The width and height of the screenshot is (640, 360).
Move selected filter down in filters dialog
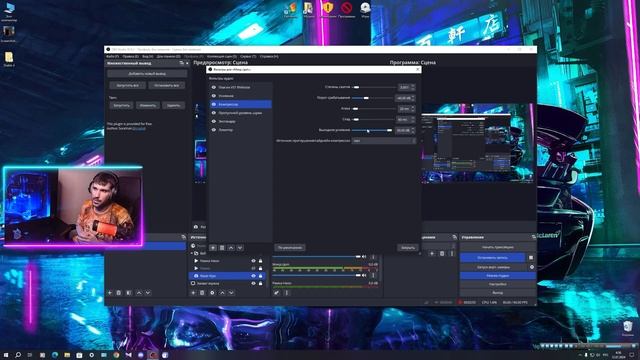tap(240, 248)
